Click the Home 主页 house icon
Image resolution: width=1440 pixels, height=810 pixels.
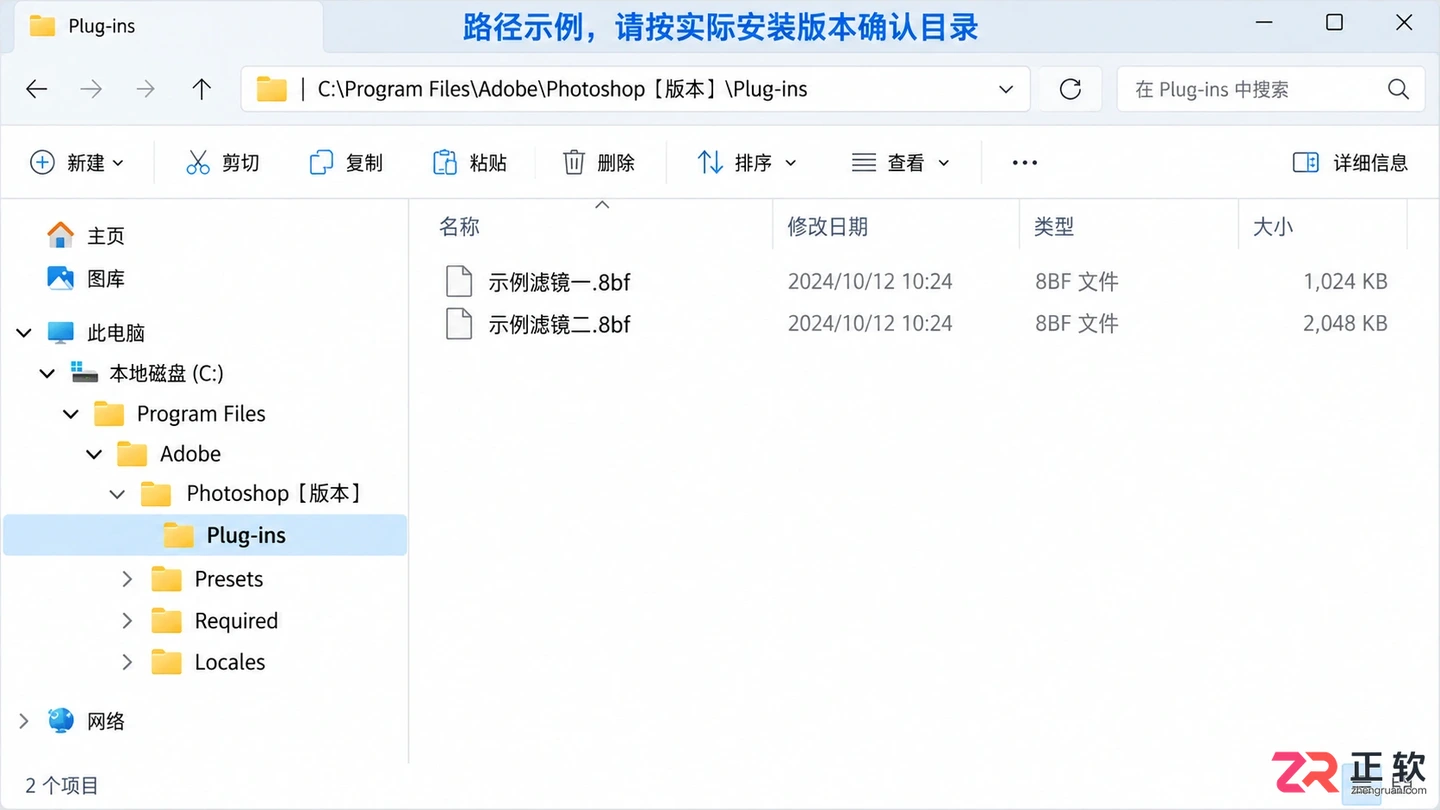[61, 235]
